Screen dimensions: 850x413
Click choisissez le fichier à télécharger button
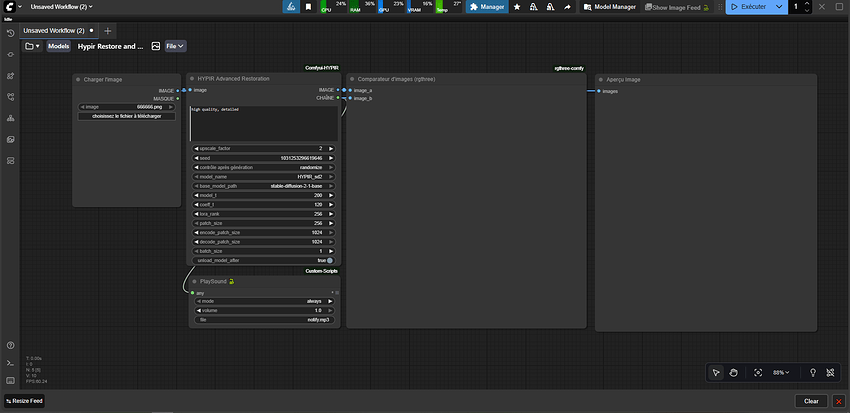click(x=127, y=116)
